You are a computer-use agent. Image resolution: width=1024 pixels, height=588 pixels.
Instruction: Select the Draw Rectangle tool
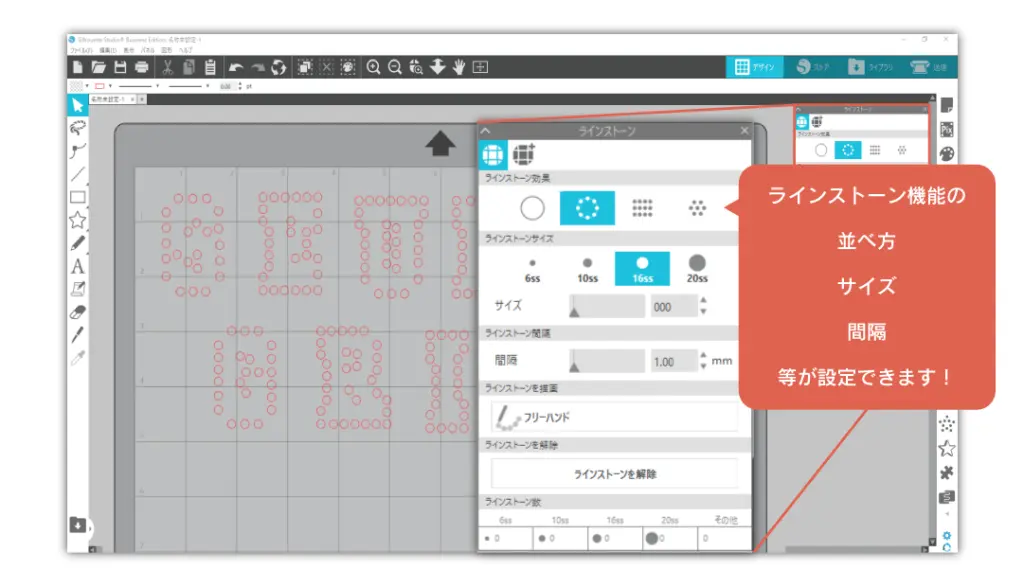tap(77, 197)
